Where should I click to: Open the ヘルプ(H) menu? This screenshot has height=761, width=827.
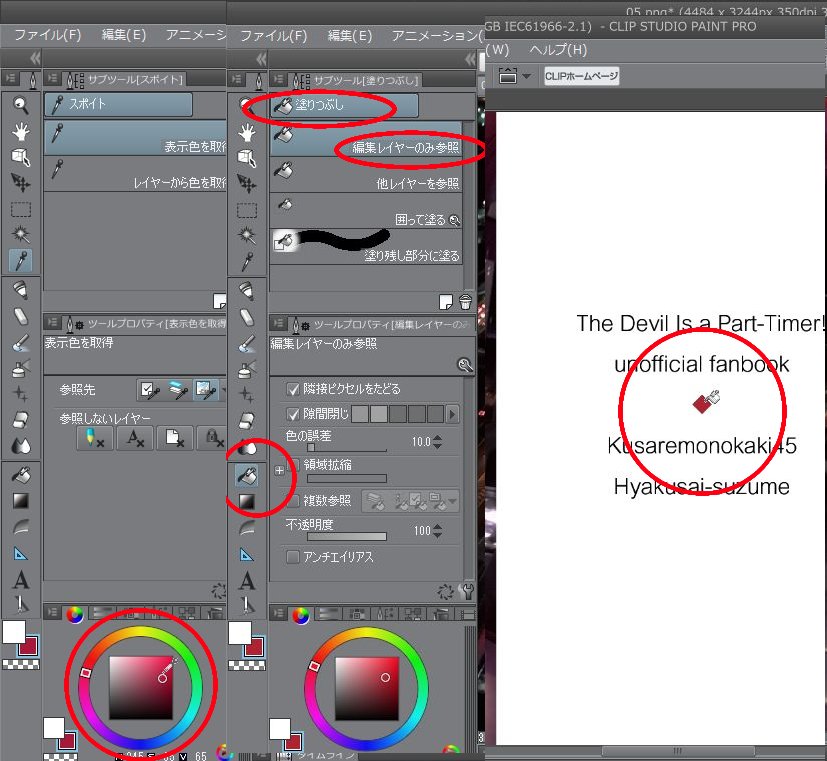pos(558,50)
